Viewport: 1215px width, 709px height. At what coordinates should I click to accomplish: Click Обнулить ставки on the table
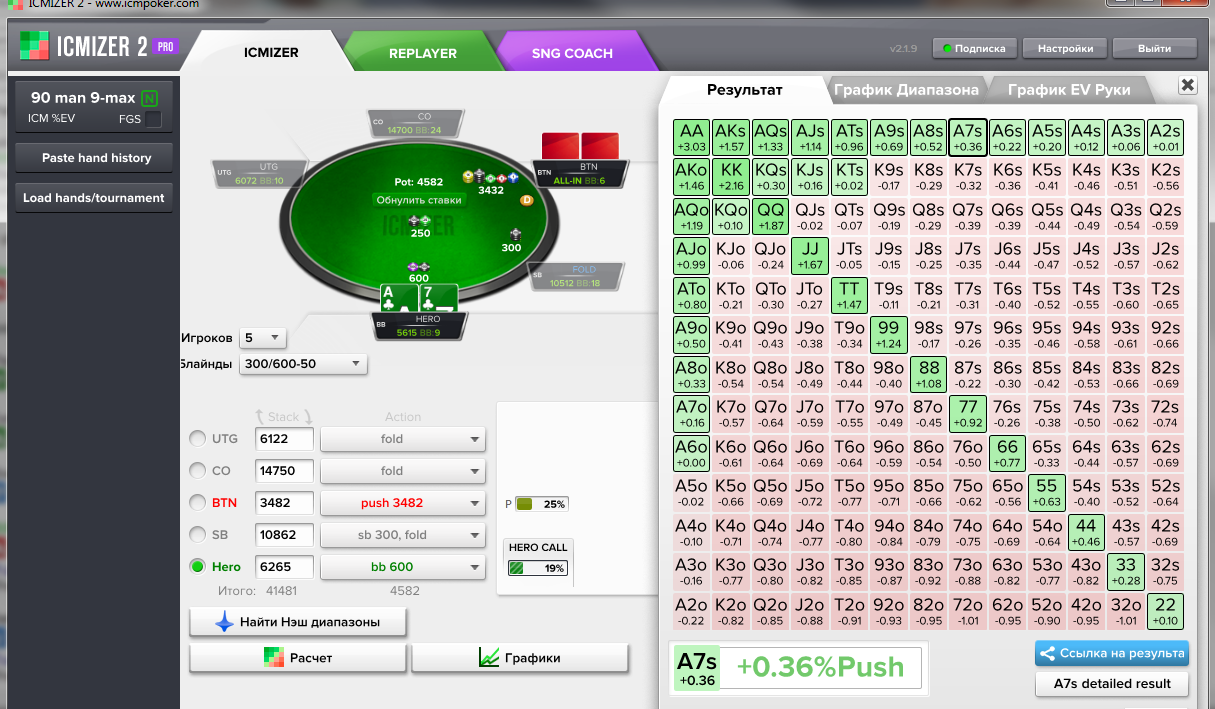(x=418, y=200)
